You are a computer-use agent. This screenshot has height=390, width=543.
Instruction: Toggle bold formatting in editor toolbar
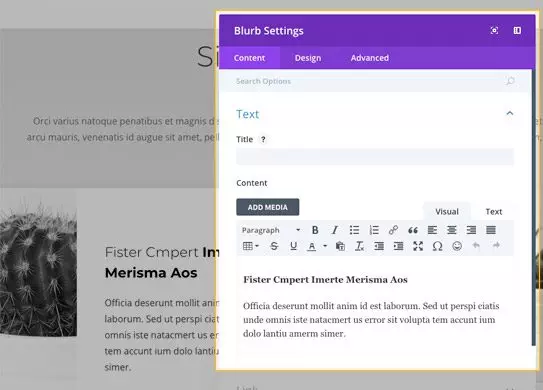(x=315, y=230)
